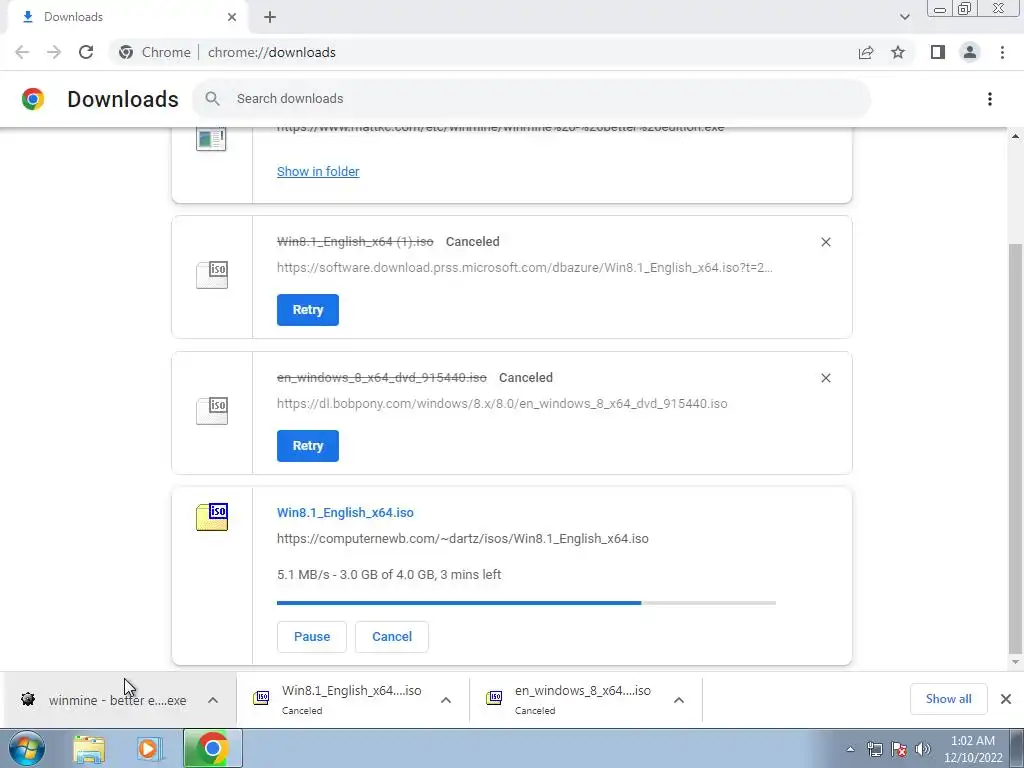Go back to the previous page
Viewport: 1024px width, 768px height.
tap(22, 52)
